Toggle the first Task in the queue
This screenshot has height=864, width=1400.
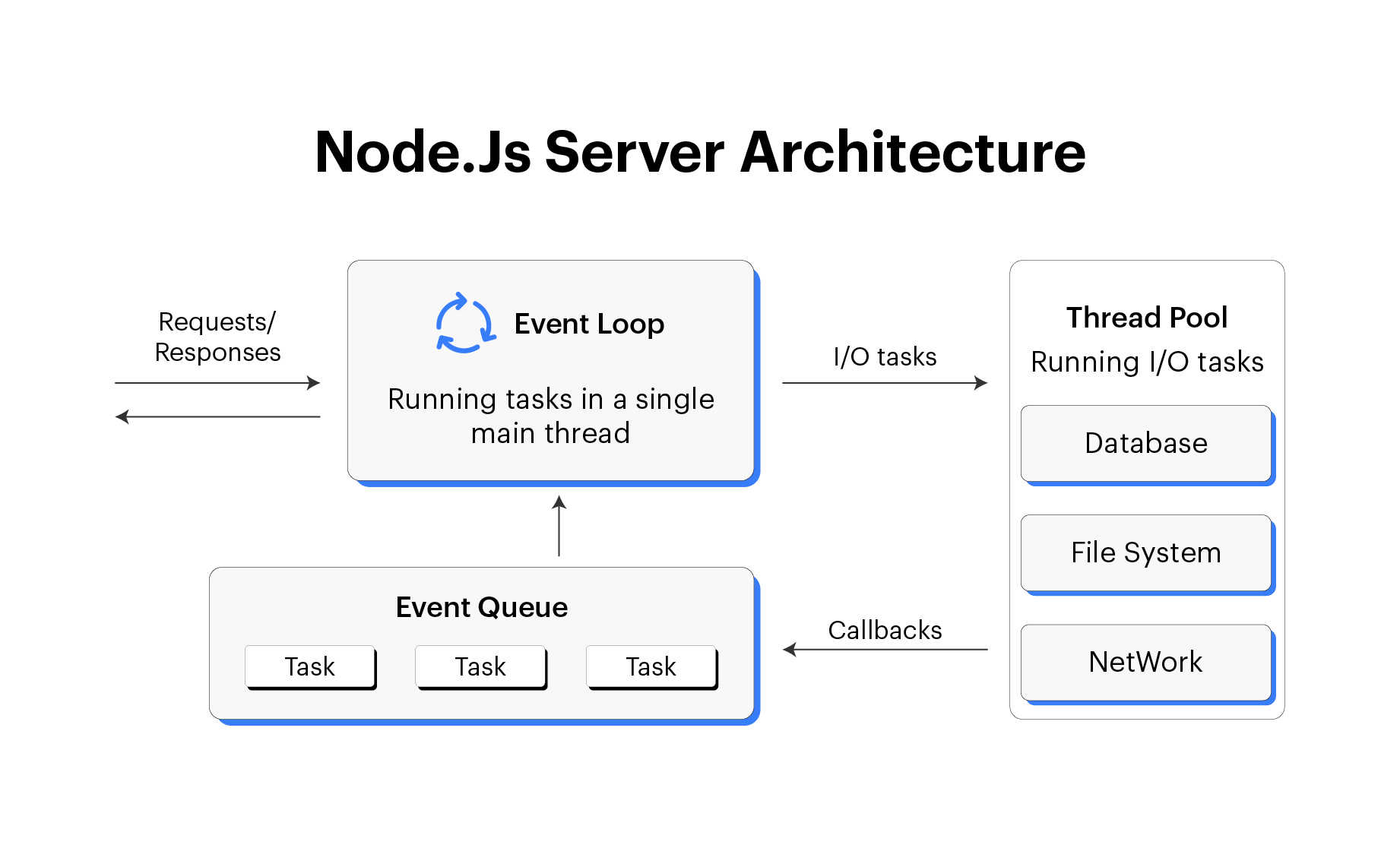[310, 666]
